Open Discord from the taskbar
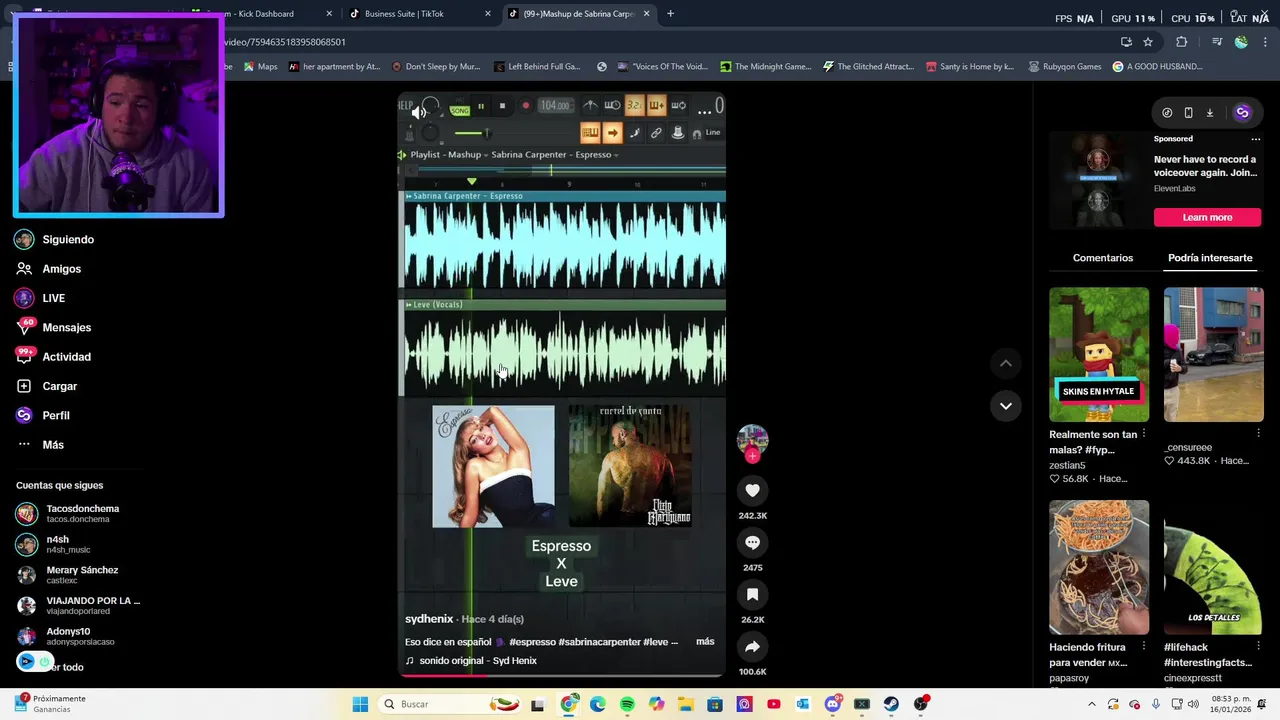This screenshot has width=1280, height=720. [x=832, y=704]
